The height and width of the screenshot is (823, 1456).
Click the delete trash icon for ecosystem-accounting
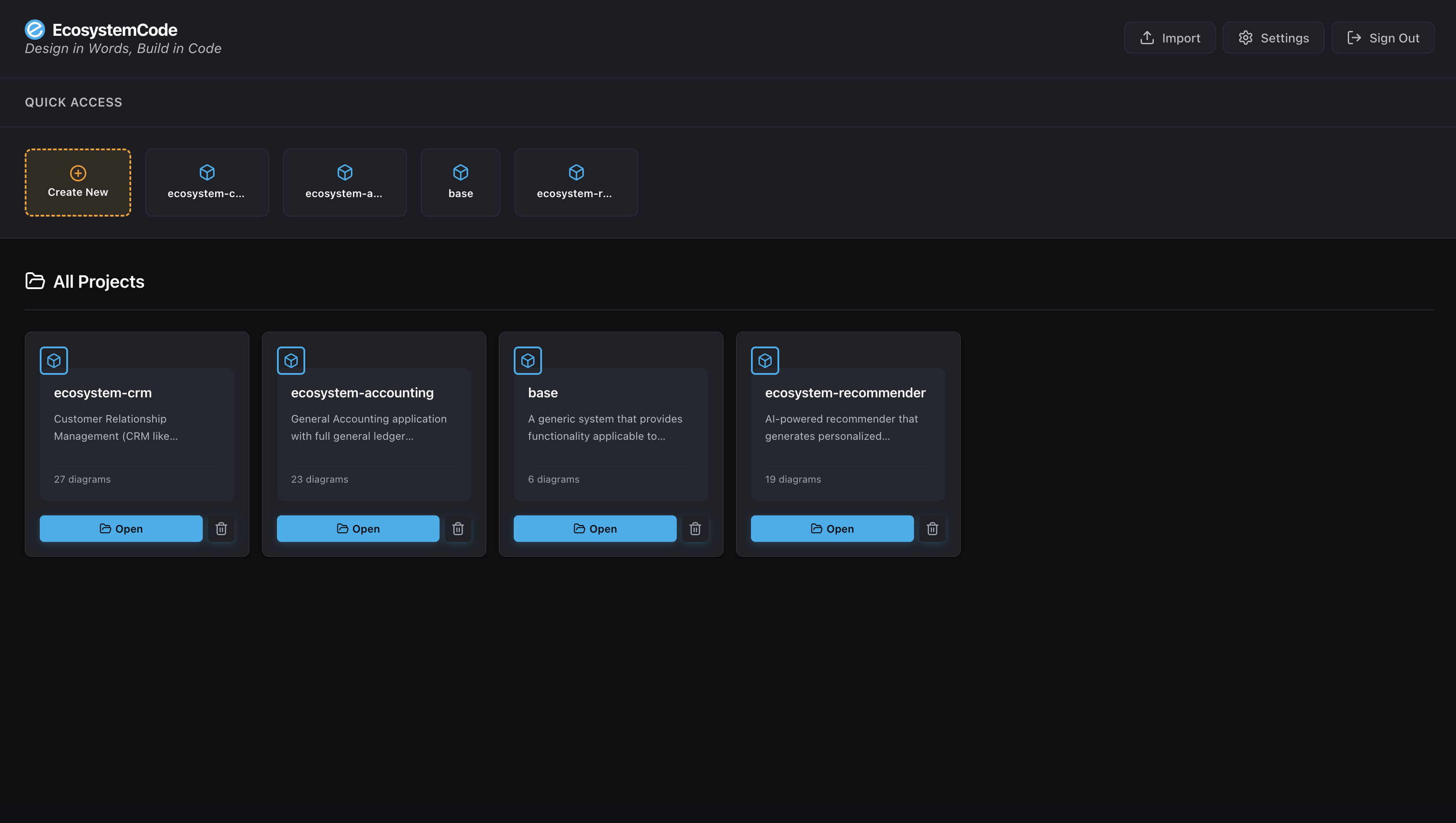coord(459,528)
